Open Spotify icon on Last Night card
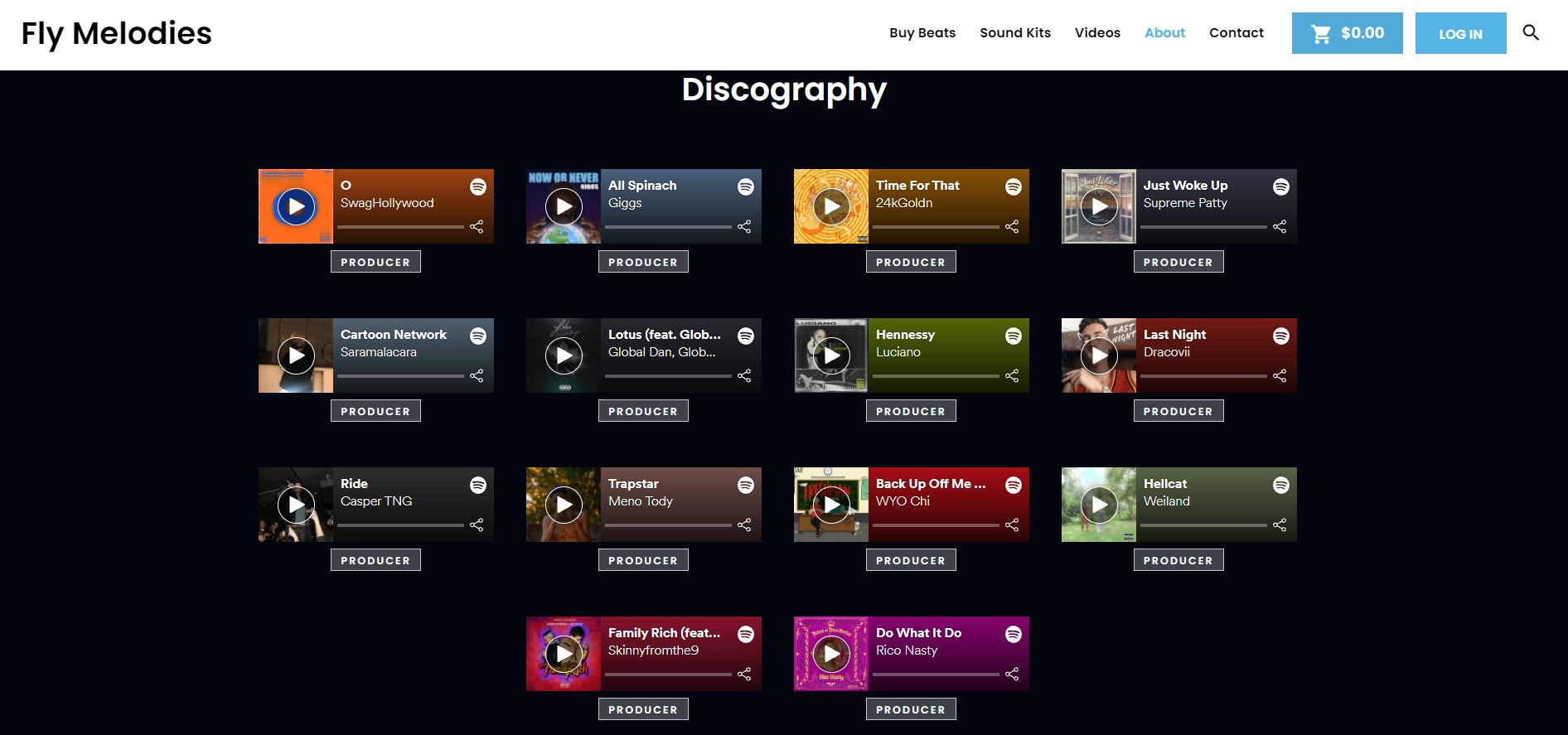 (1281, 336)
